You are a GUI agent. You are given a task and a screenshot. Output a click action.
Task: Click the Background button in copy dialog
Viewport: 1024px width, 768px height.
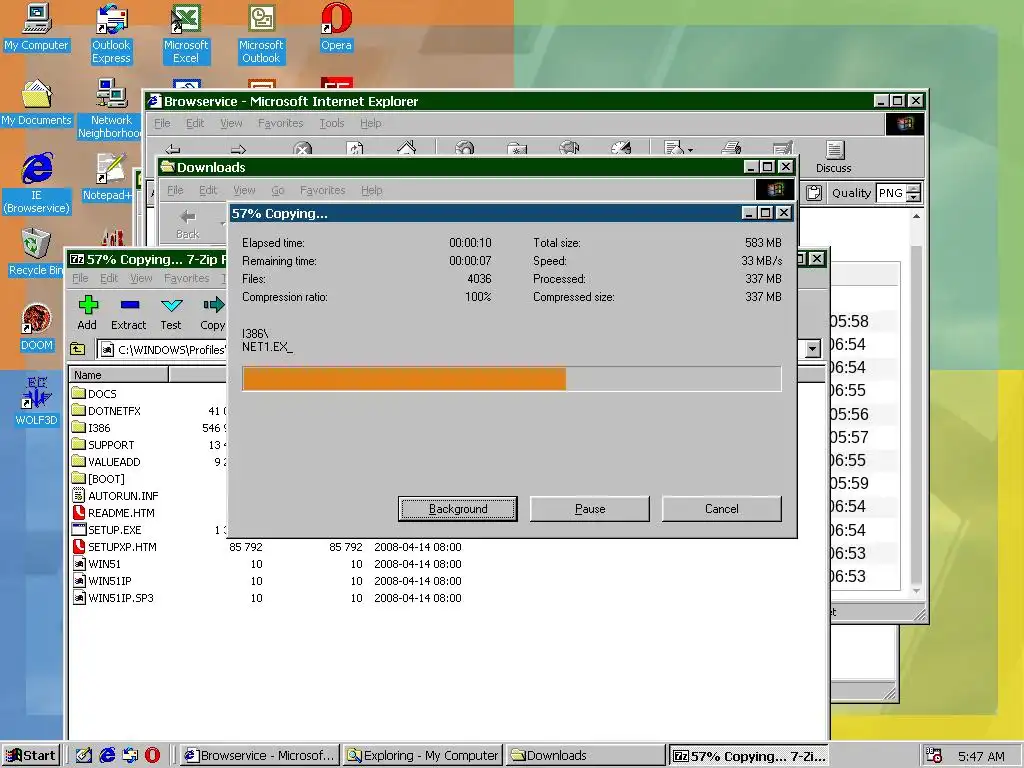tap(458, 509)
